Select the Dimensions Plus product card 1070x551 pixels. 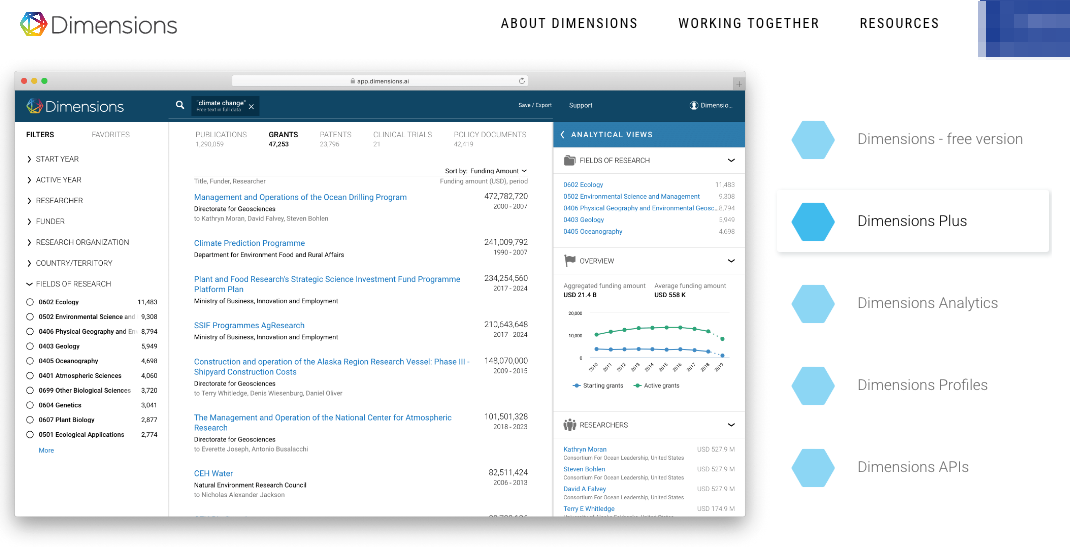913,221
